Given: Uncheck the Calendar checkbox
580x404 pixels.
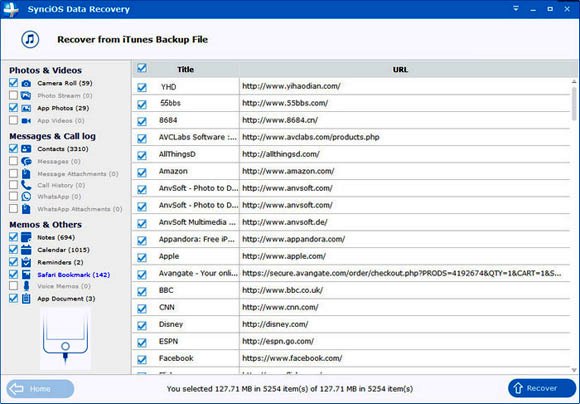Looking at the screenshot, I should point(13,249).
